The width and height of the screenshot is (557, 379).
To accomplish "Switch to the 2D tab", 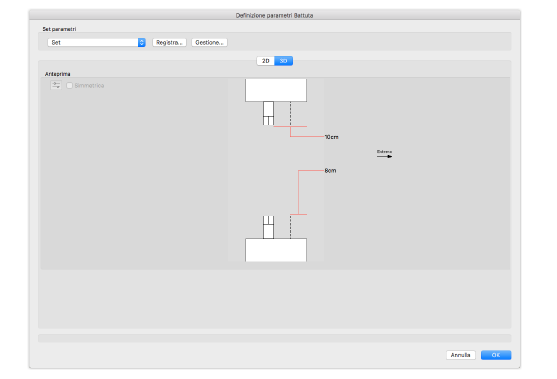I will (x=265, y=61).
